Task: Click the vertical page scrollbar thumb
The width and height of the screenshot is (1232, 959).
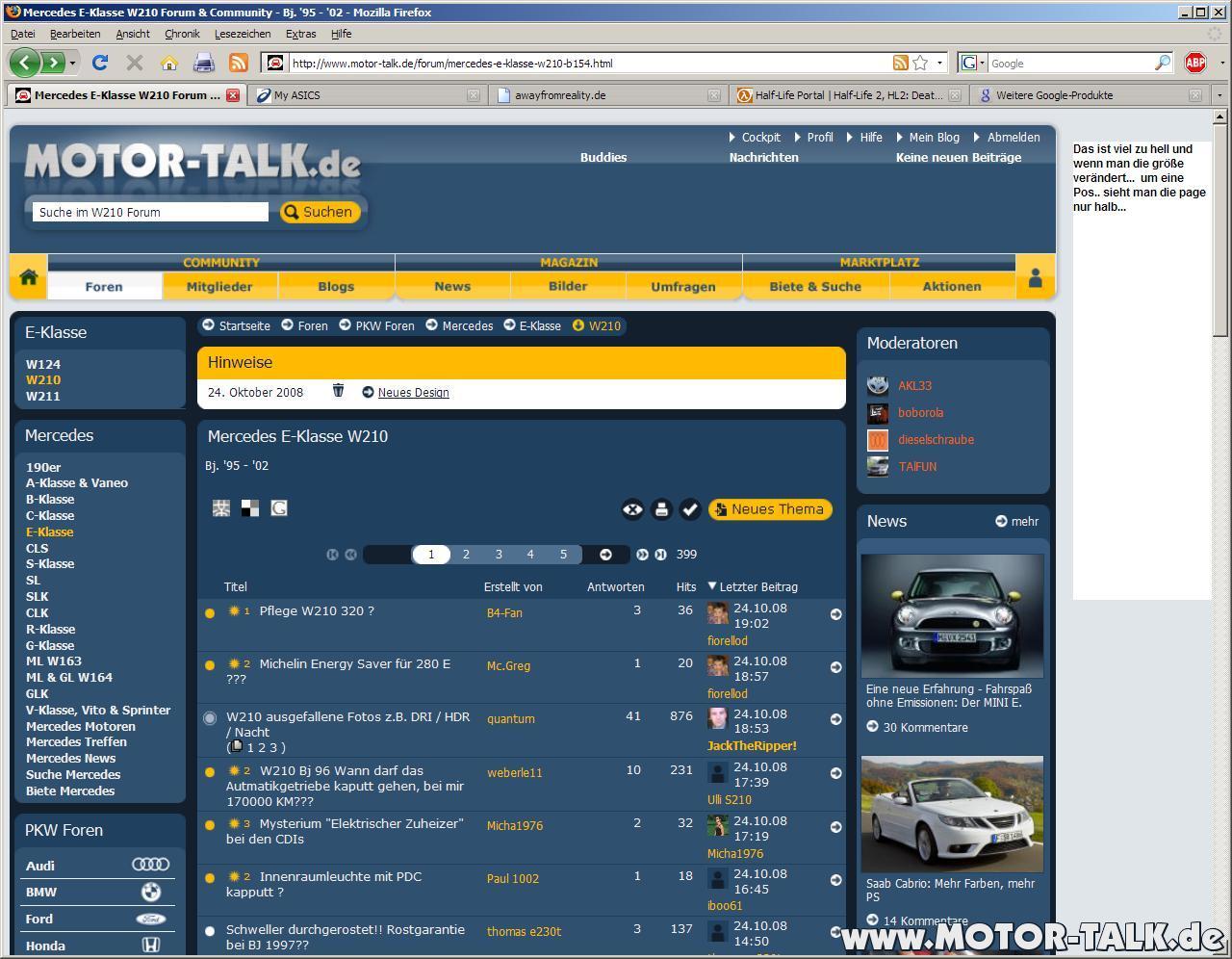Action: [1219, 230]
